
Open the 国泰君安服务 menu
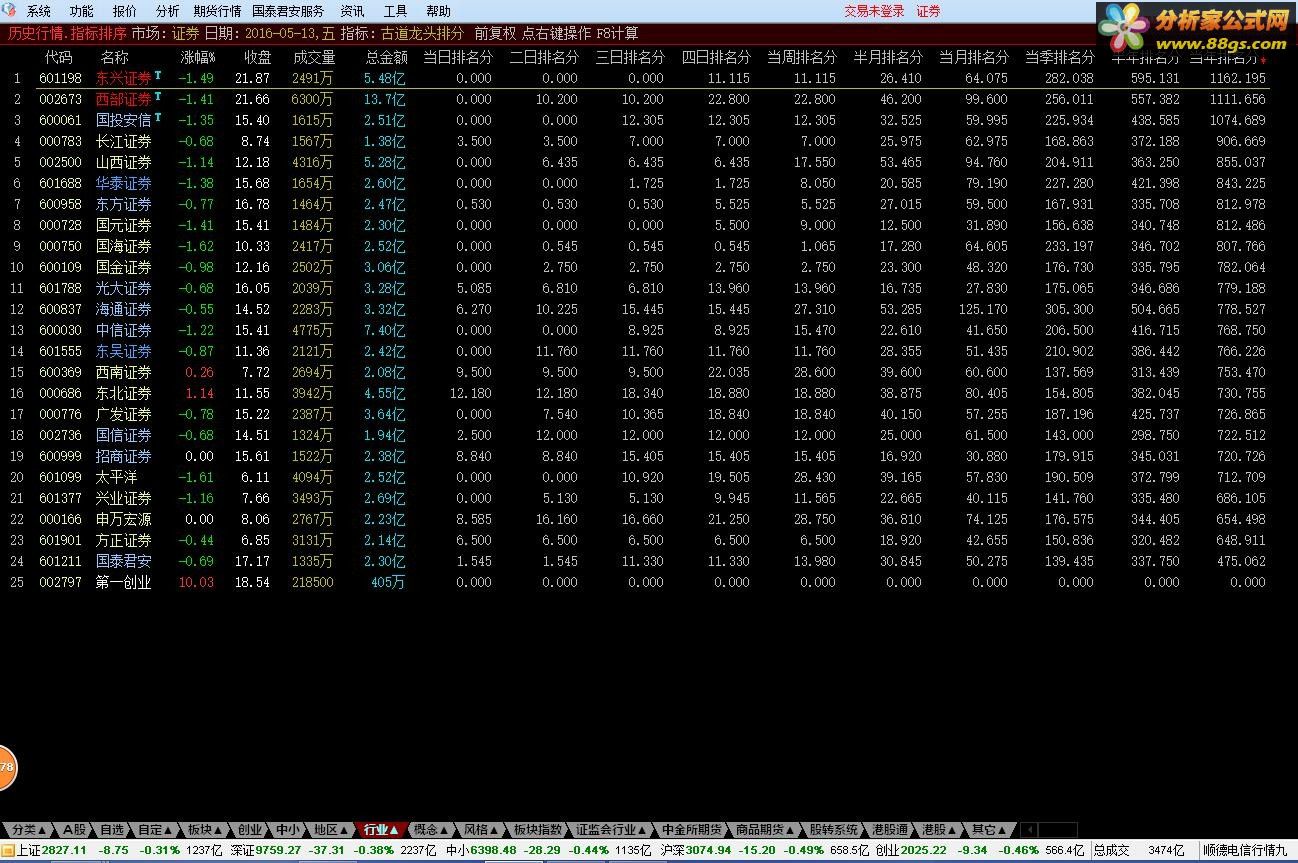point(288,11)
